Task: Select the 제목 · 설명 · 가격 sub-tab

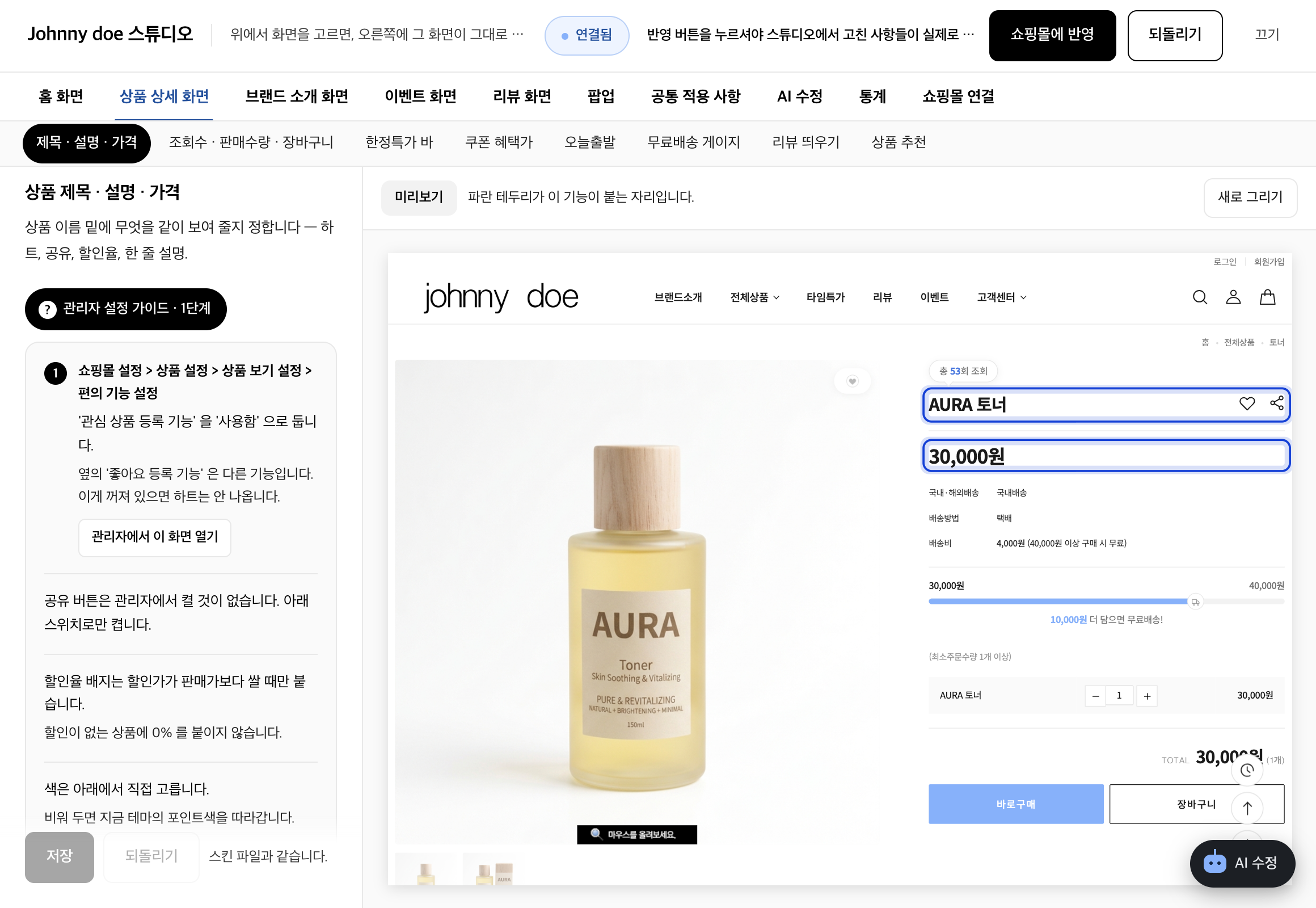Action: 86,143
